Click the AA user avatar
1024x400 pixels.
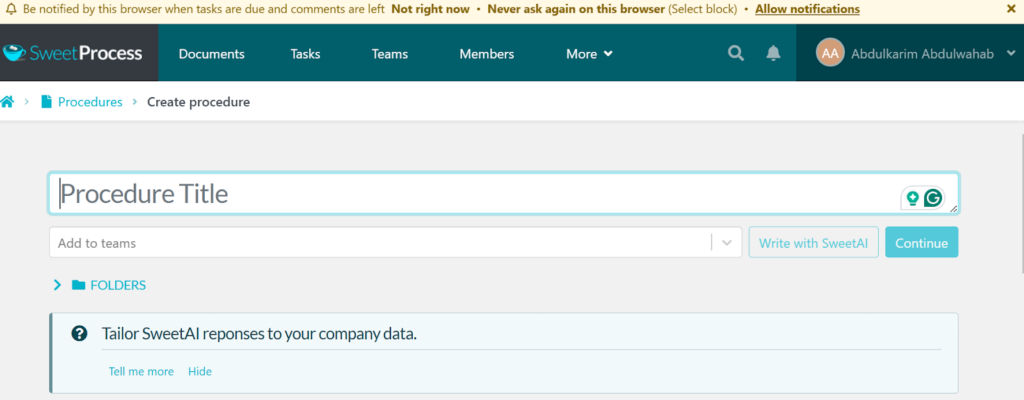[830, 54]
